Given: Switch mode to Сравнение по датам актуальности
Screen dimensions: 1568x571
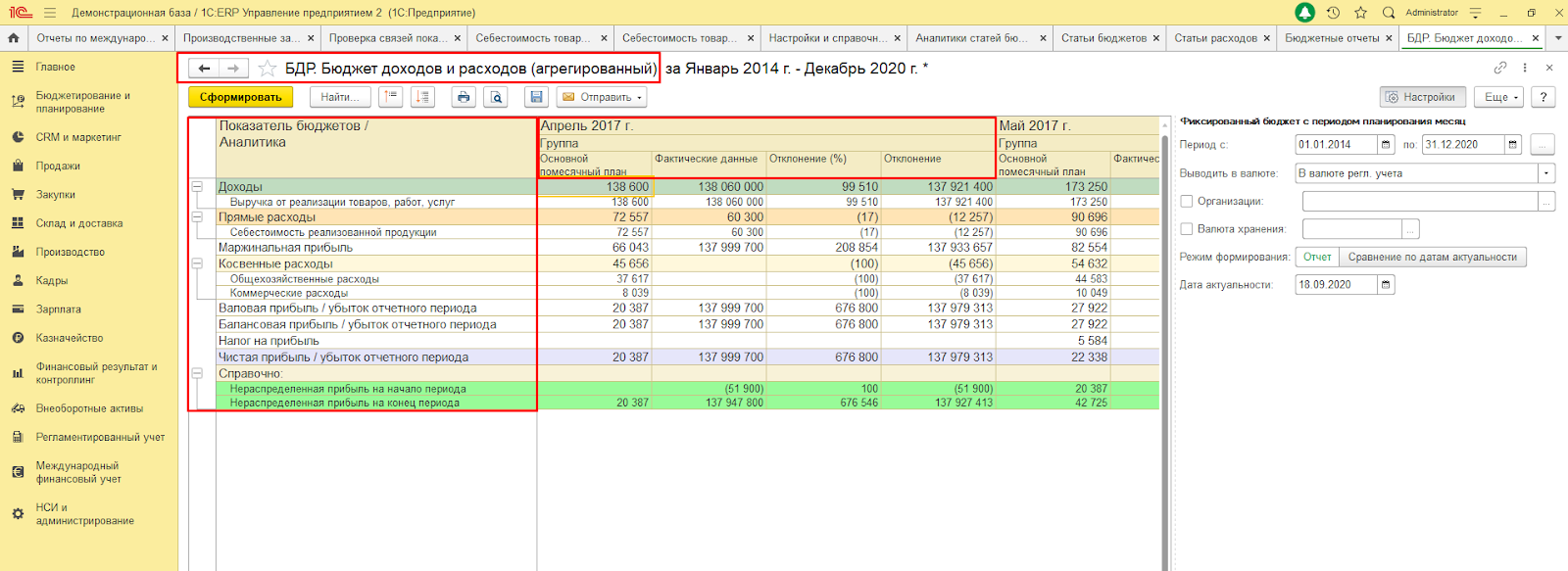Looking at the screenshot, I should (1432, 258).
